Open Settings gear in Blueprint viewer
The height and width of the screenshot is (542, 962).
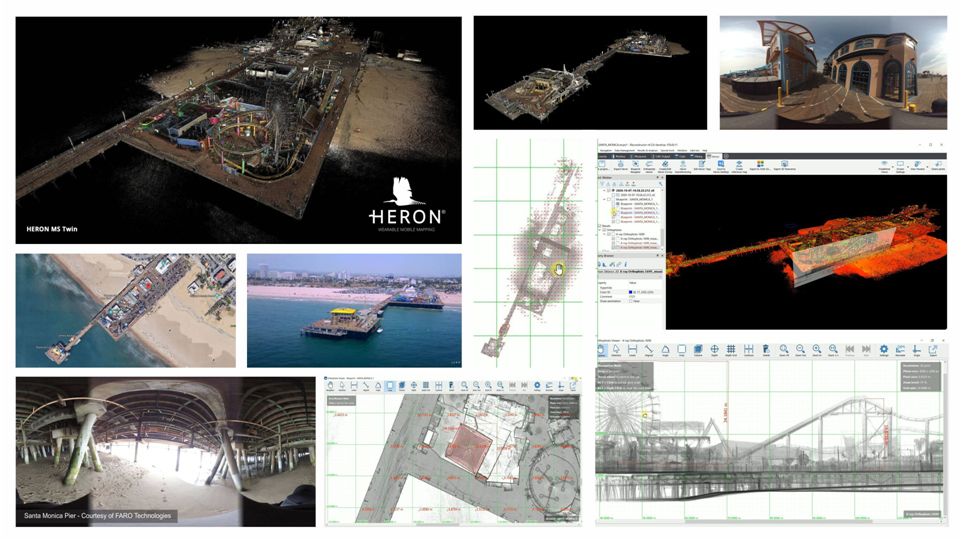(x=537, y=387)
